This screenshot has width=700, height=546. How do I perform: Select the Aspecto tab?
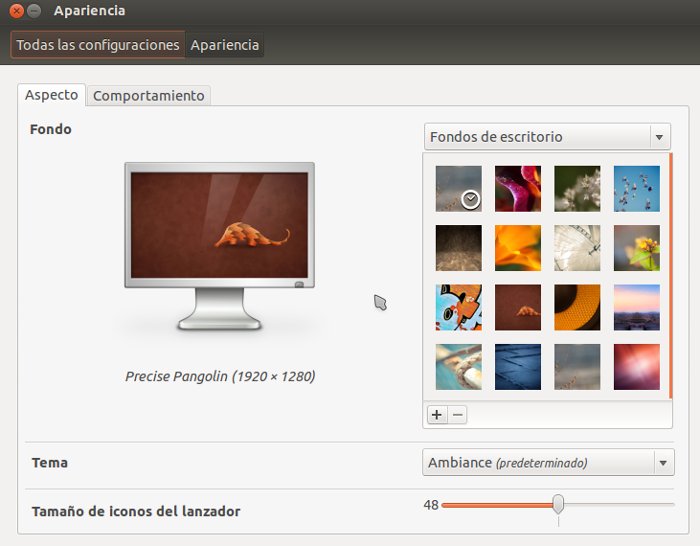click(x=51, y=95)
